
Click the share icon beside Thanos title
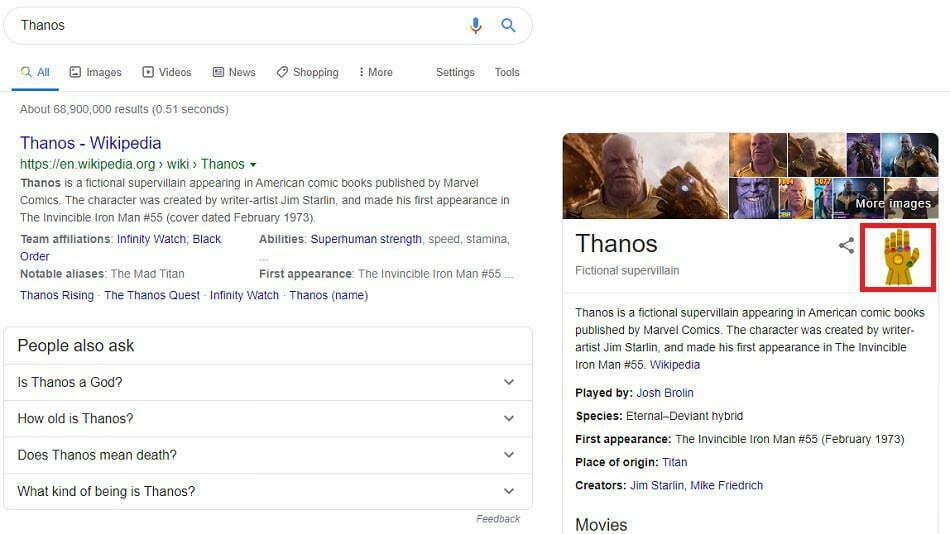pos(846,245)
